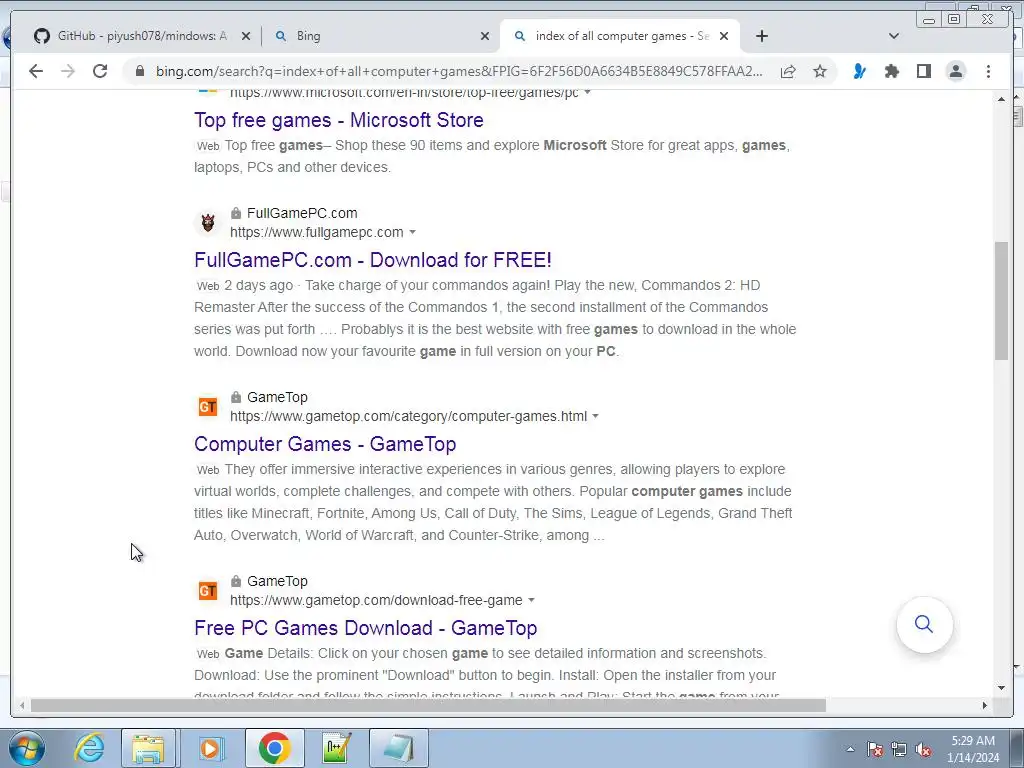Open FullGamePC.com - Download for FREE! link
Viewport: 1024px width, 768px height.
pyautogui.click(x=373, y=260)
